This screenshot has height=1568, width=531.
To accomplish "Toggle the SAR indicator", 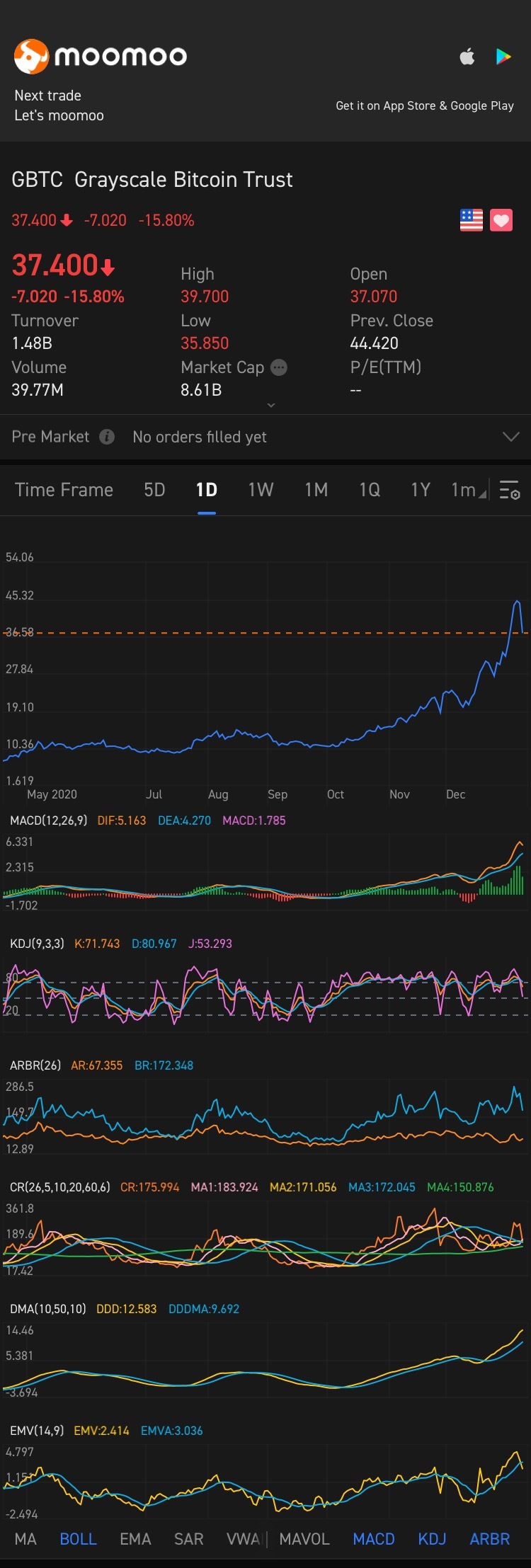I will click(x=188, y=1539).
